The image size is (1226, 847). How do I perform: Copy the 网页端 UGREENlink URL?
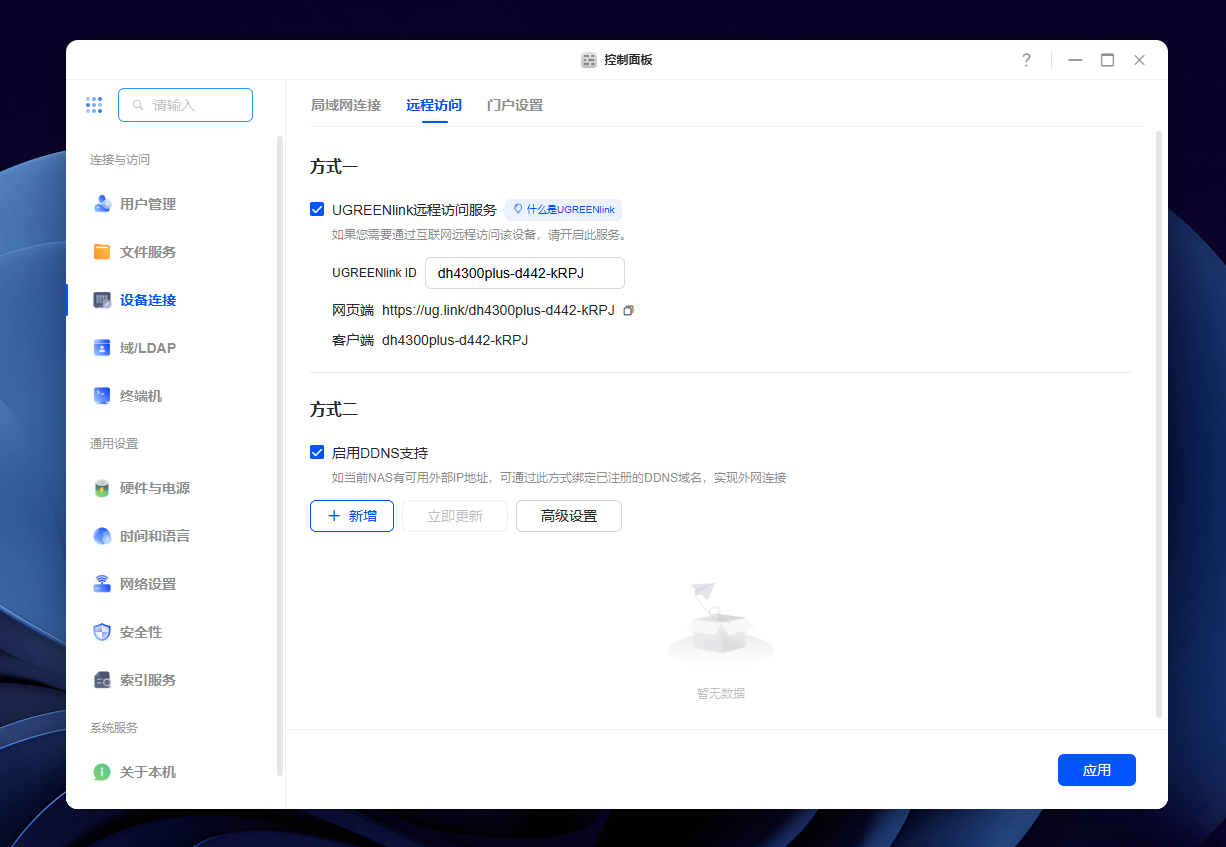[628, 311]
